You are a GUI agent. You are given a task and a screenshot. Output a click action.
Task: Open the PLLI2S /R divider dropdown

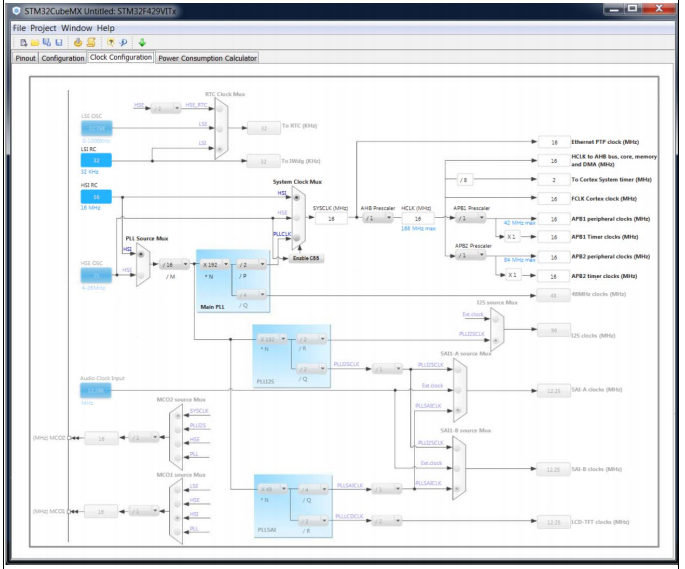tap(311, 339)
